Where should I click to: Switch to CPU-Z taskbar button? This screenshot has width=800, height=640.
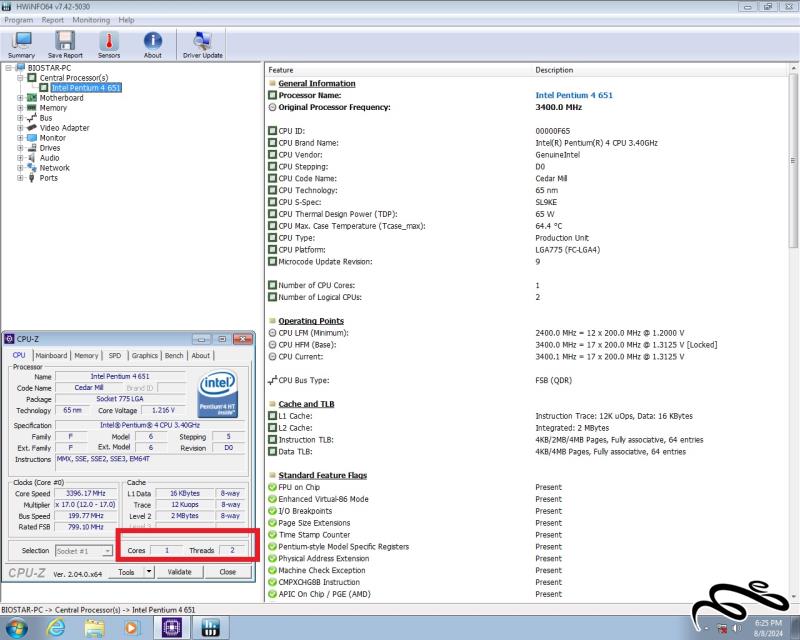click(172, 628)
